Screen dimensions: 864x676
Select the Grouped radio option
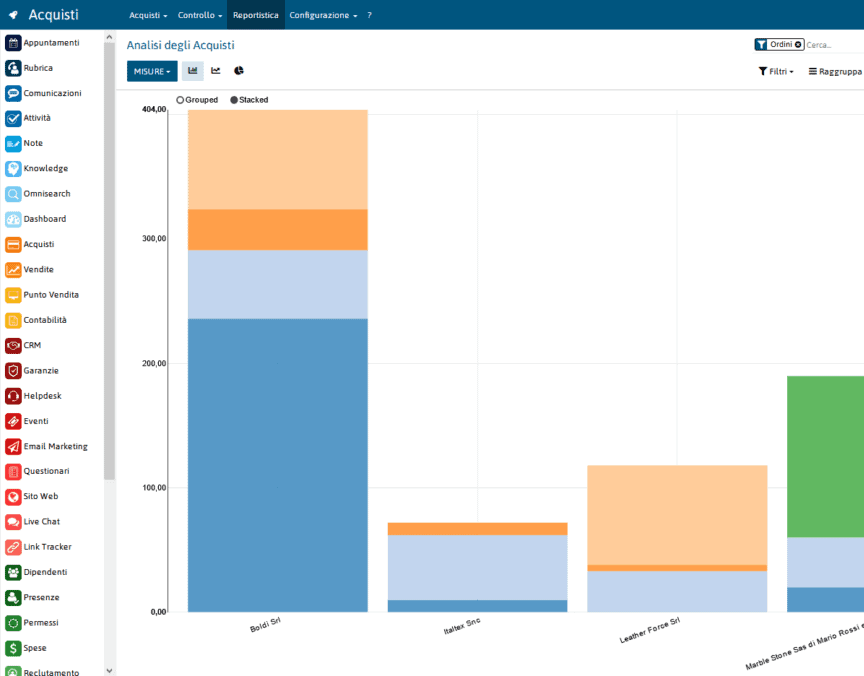coord(180,100)
